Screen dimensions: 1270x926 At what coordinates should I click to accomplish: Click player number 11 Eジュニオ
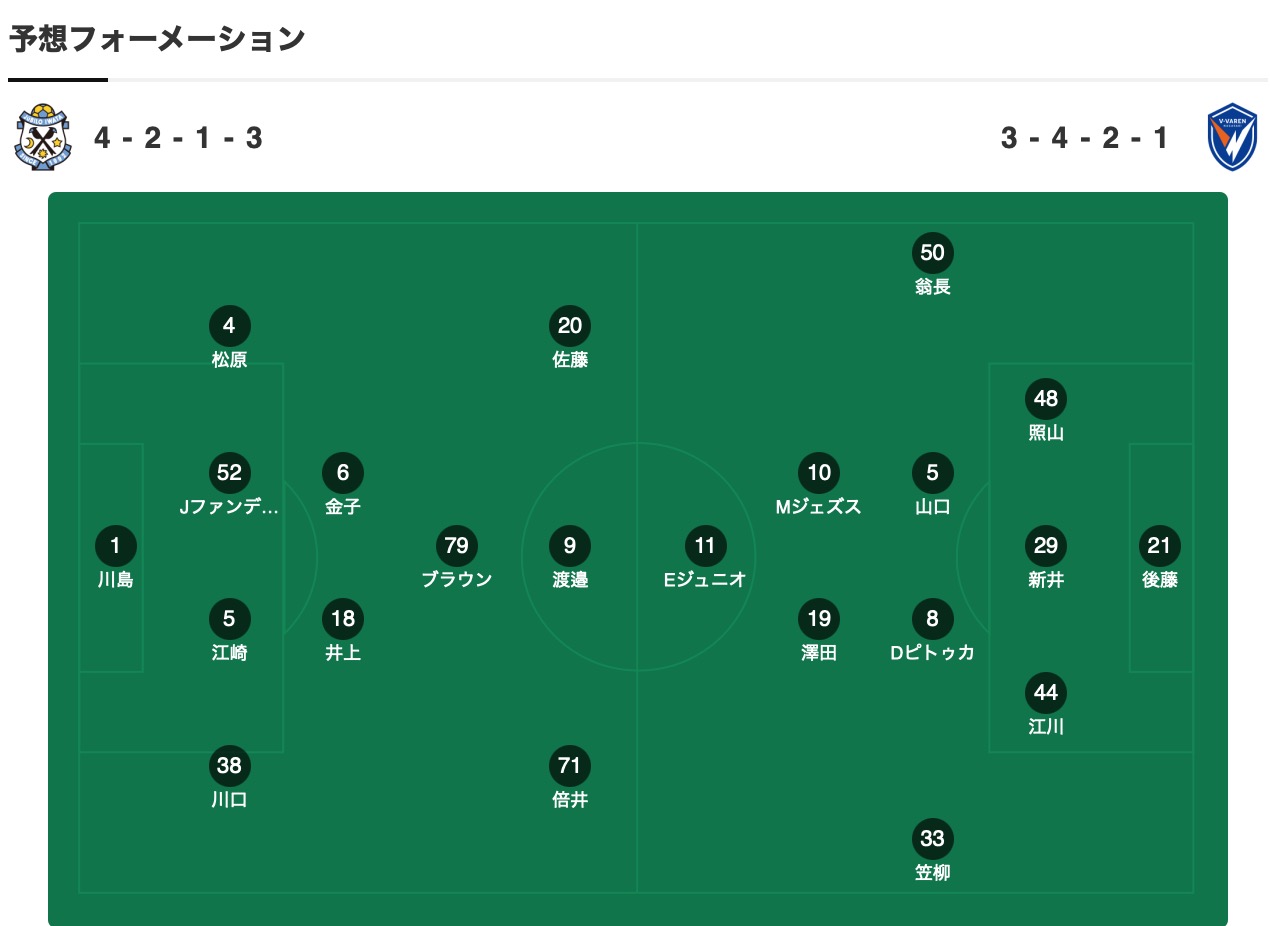[705, 546]
